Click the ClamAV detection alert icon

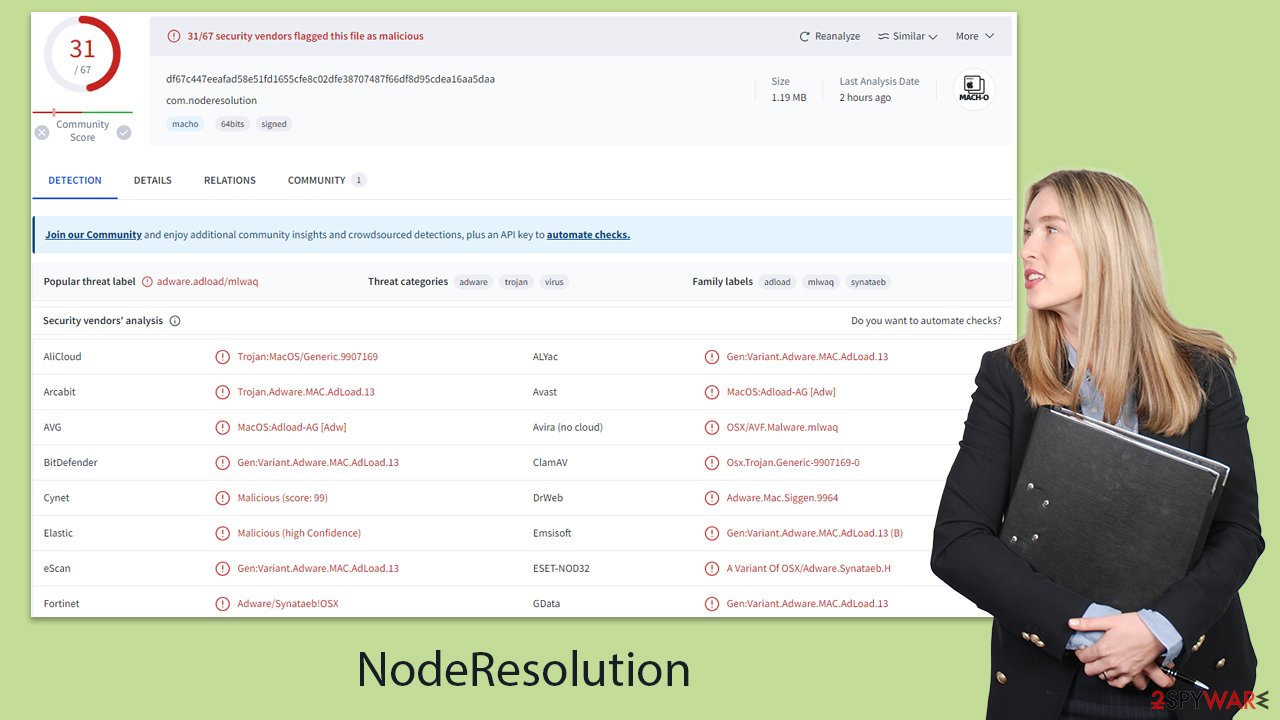point(712,462)
